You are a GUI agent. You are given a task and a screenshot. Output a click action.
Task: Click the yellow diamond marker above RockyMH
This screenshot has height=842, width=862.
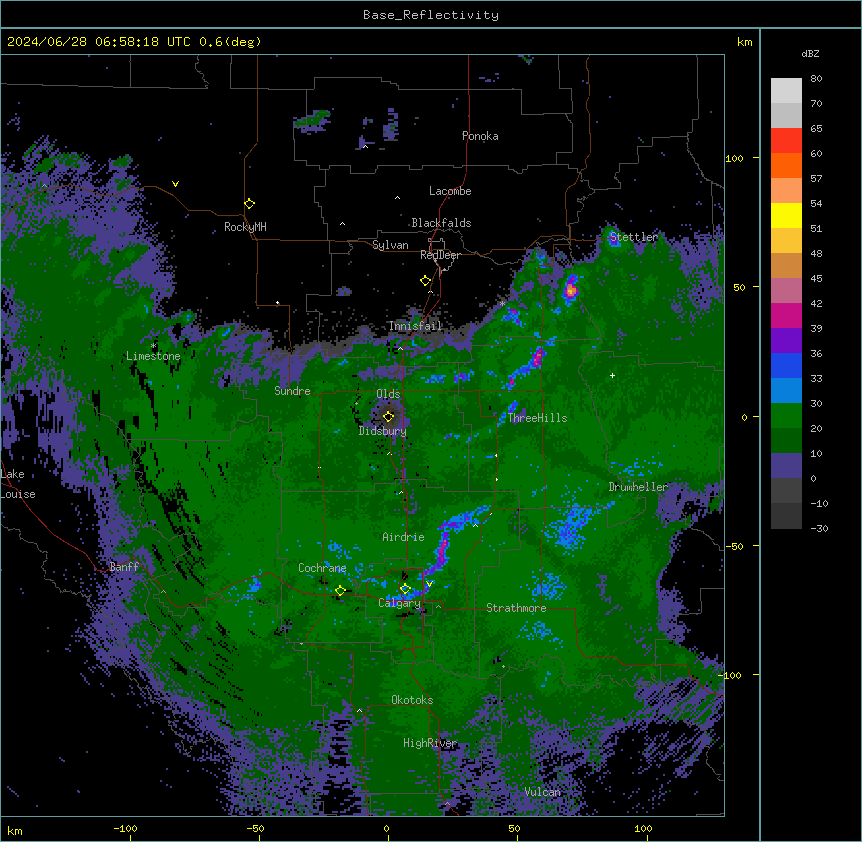(249, 204)
